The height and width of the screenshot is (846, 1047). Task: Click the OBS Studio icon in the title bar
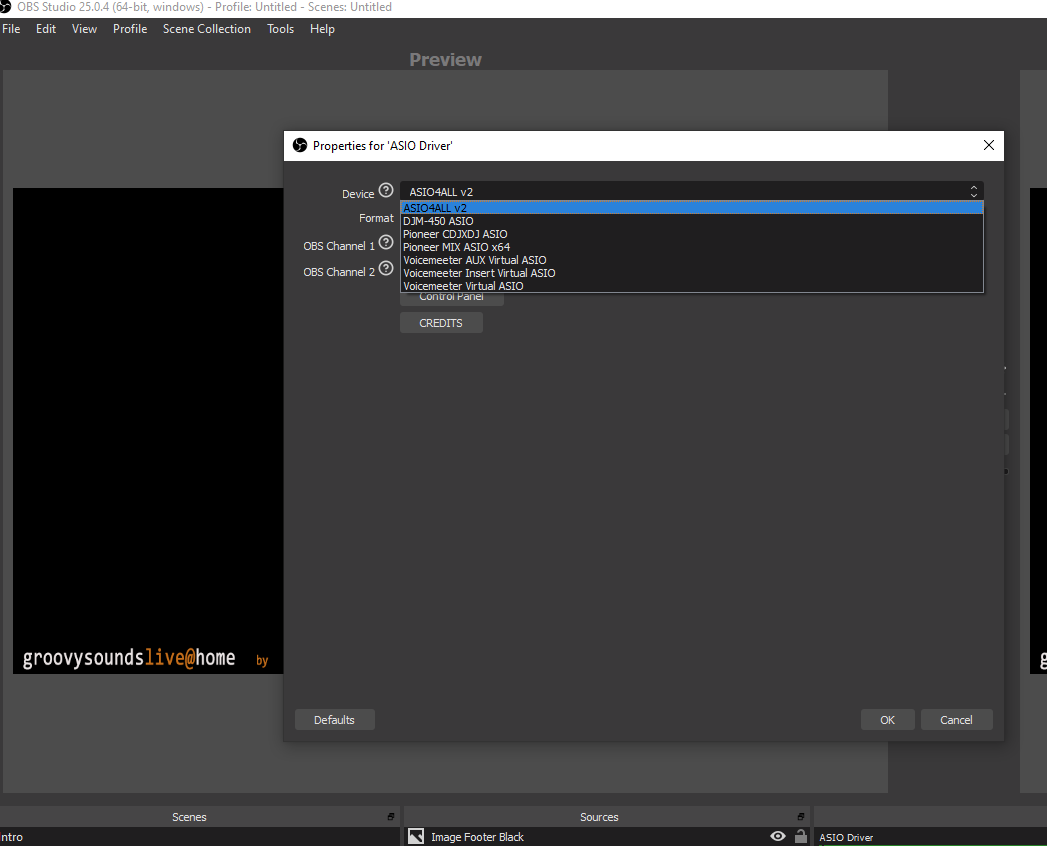click(5, 7)
